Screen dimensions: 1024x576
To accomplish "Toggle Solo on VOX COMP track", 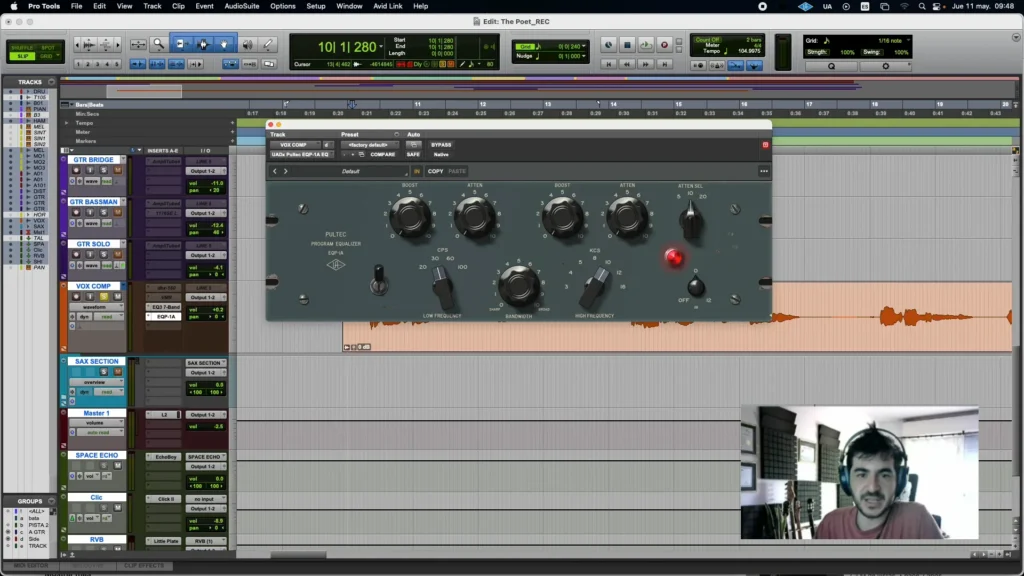I will [103, 296].
